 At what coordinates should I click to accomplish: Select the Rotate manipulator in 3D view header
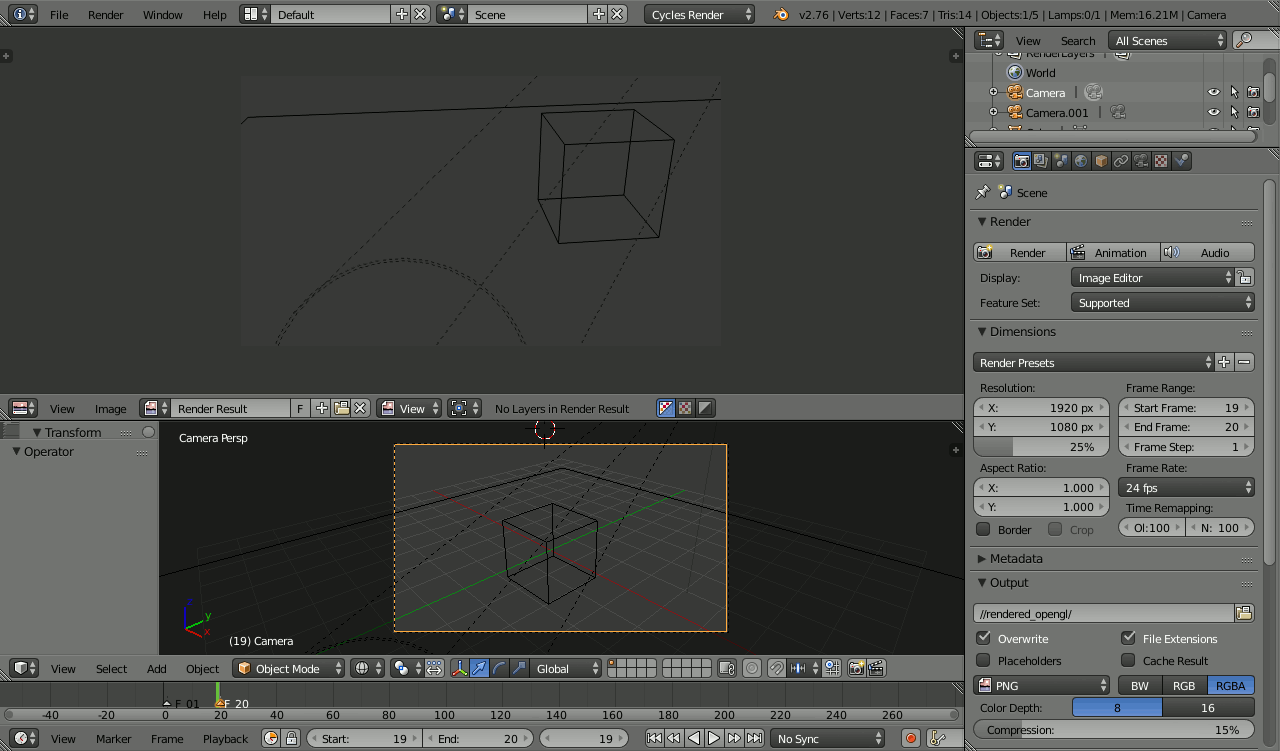(498, 668)
